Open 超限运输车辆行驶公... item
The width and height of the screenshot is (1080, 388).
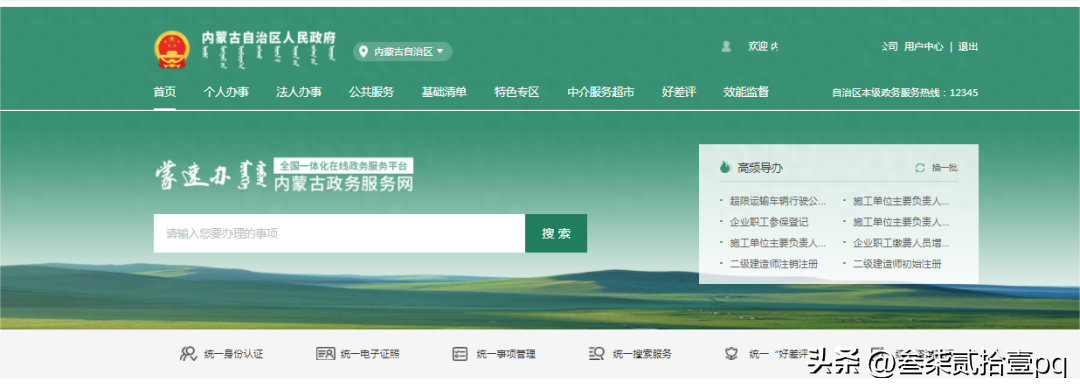click(x=778, y=201)
